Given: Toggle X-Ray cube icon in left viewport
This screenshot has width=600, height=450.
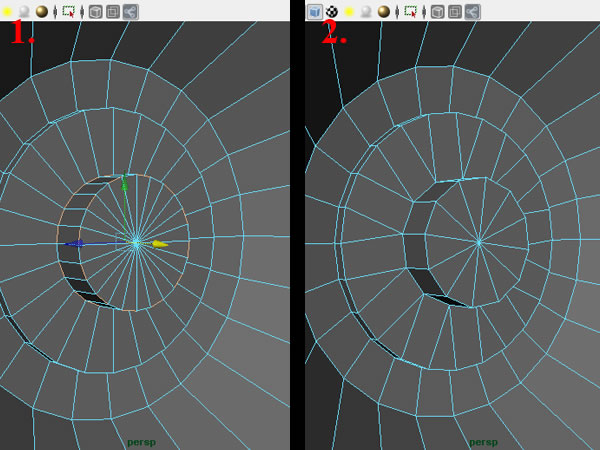Looking at the screenshot, I should coord(96,11).
